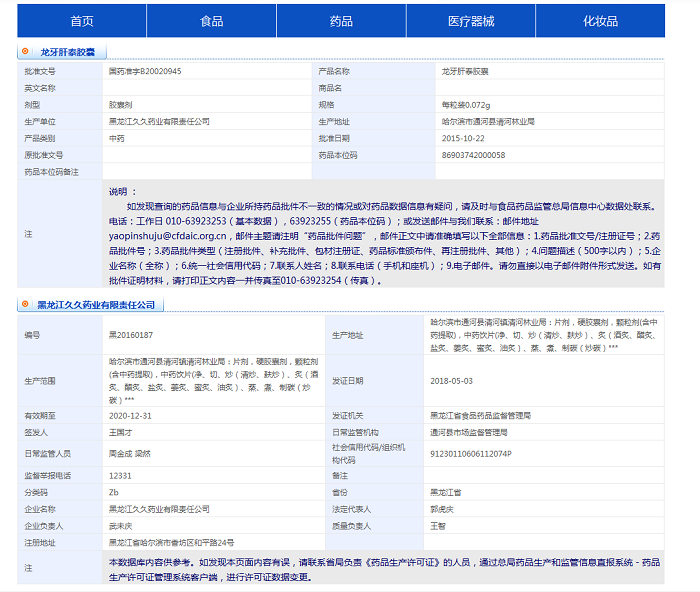Click classification code Zb
This screenshot has height=592, width=700.
(x=114, y=492)
